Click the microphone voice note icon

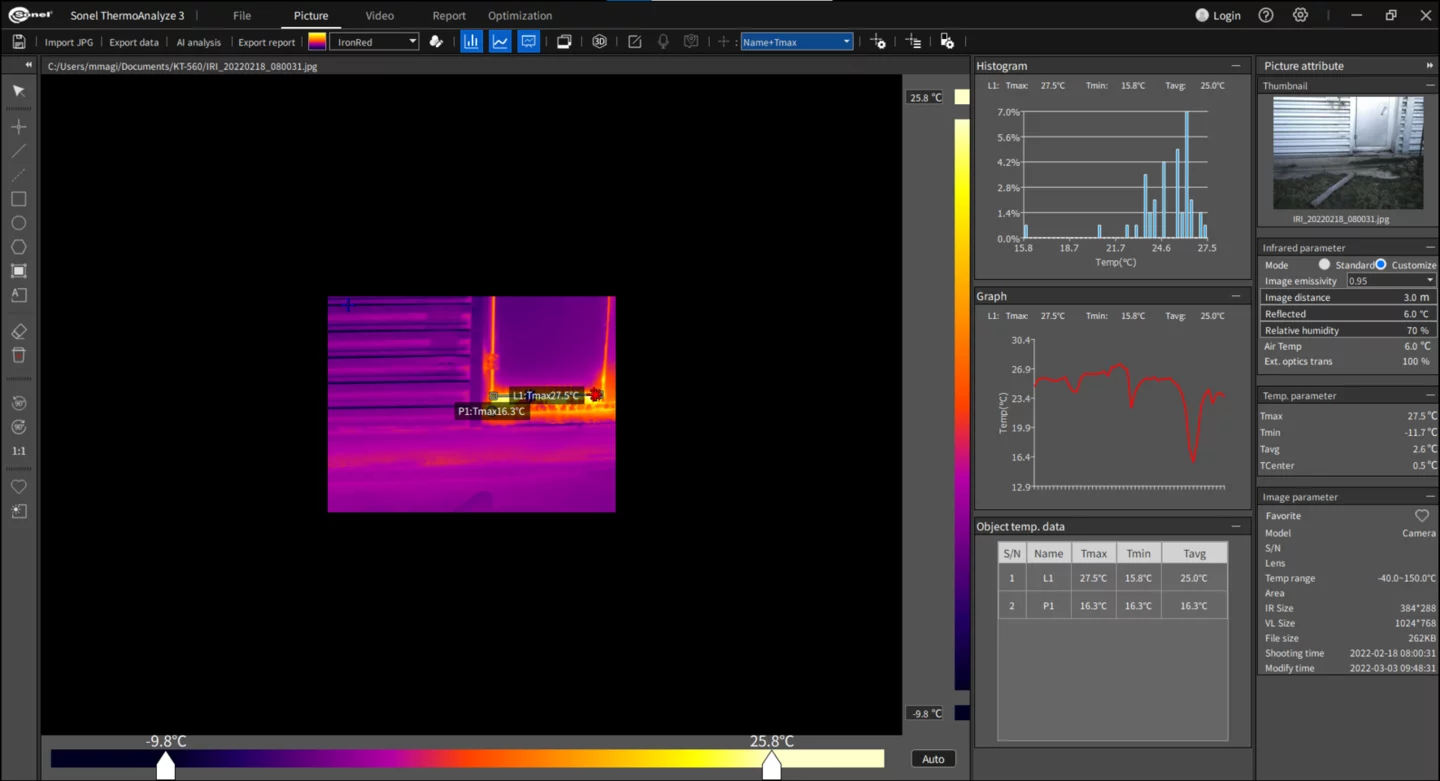(x=662, y=42)
